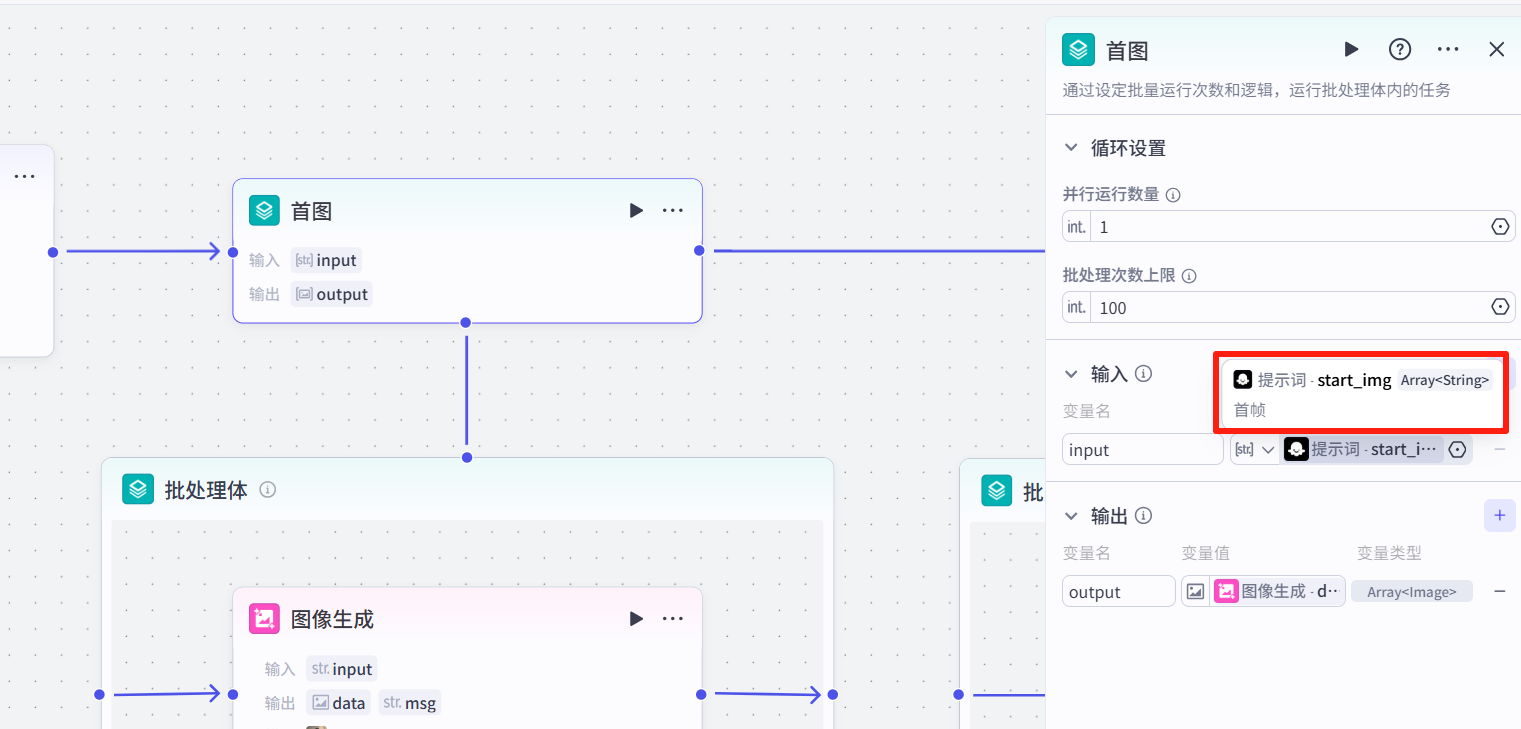1521x729 pixels.
Task: Open the side panel's more options menu
Action: (1448, 49)
